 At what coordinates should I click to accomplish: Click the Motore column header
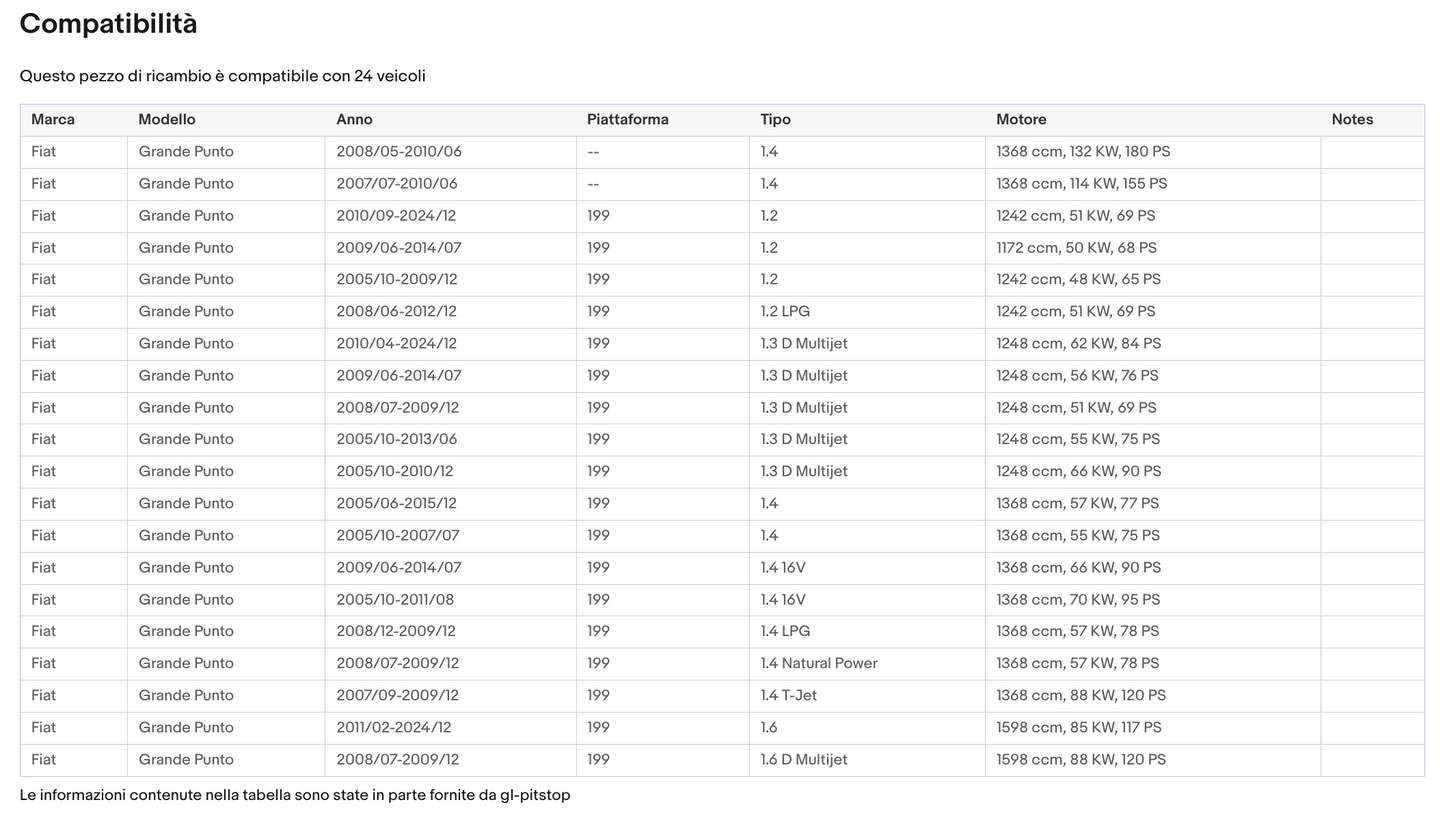1021,120
